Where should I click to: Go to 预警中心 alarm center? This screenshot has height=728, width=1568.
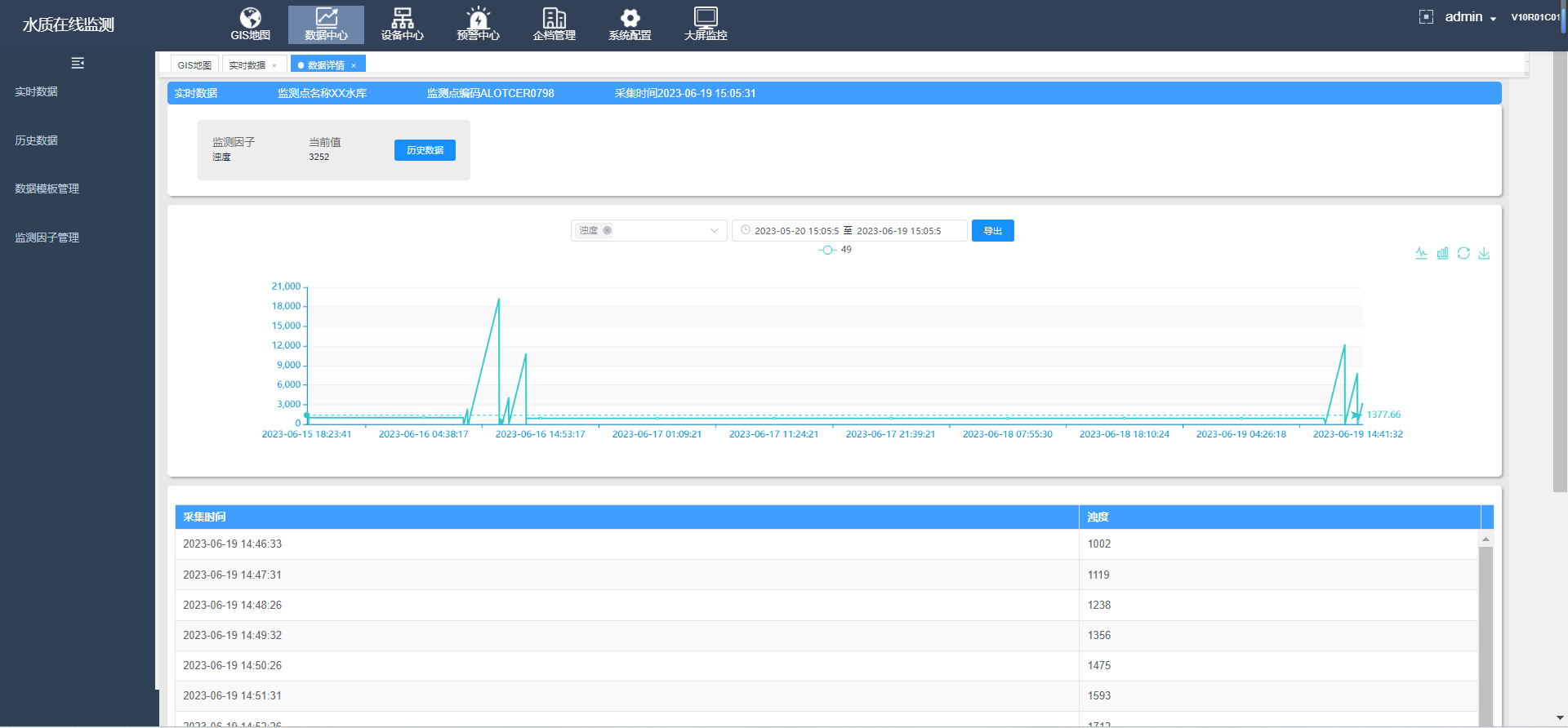pos(478,24)
